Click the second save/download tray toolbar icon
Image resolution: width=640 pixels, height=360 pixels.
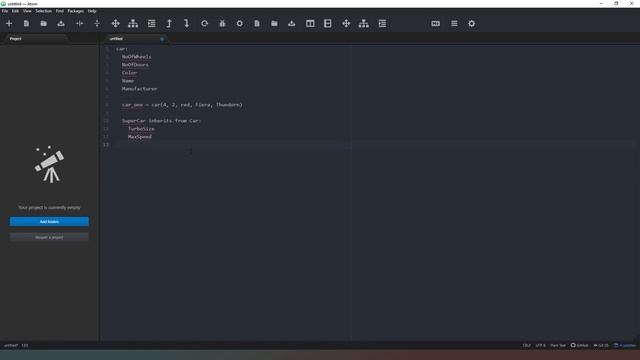click(291, 24)
